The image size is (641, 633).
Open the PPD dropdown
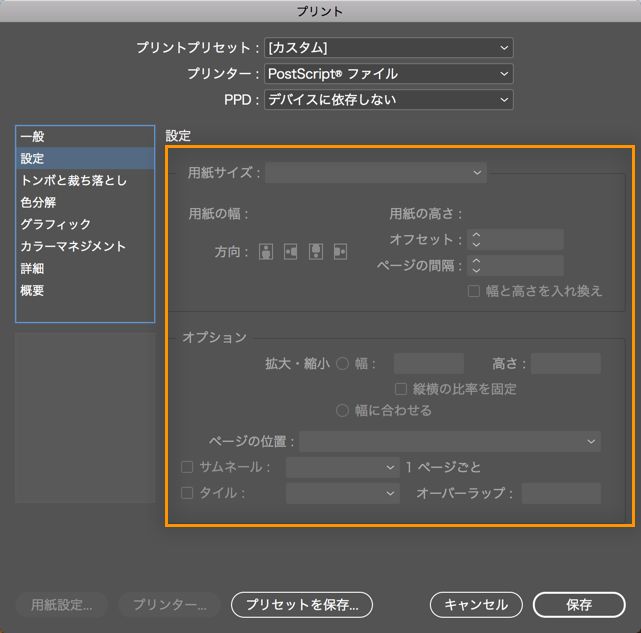pyautogui.click(x=388, y=100)
